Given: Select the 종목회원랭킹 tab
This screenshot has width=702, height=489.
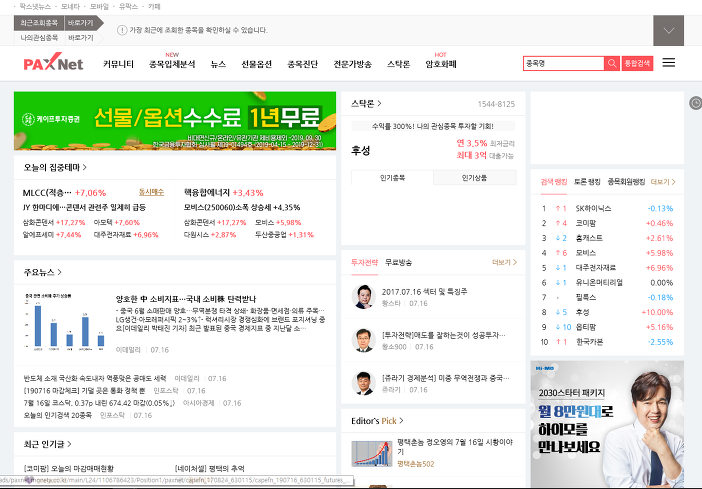Looking at the screenshot, I should (626, 182).
